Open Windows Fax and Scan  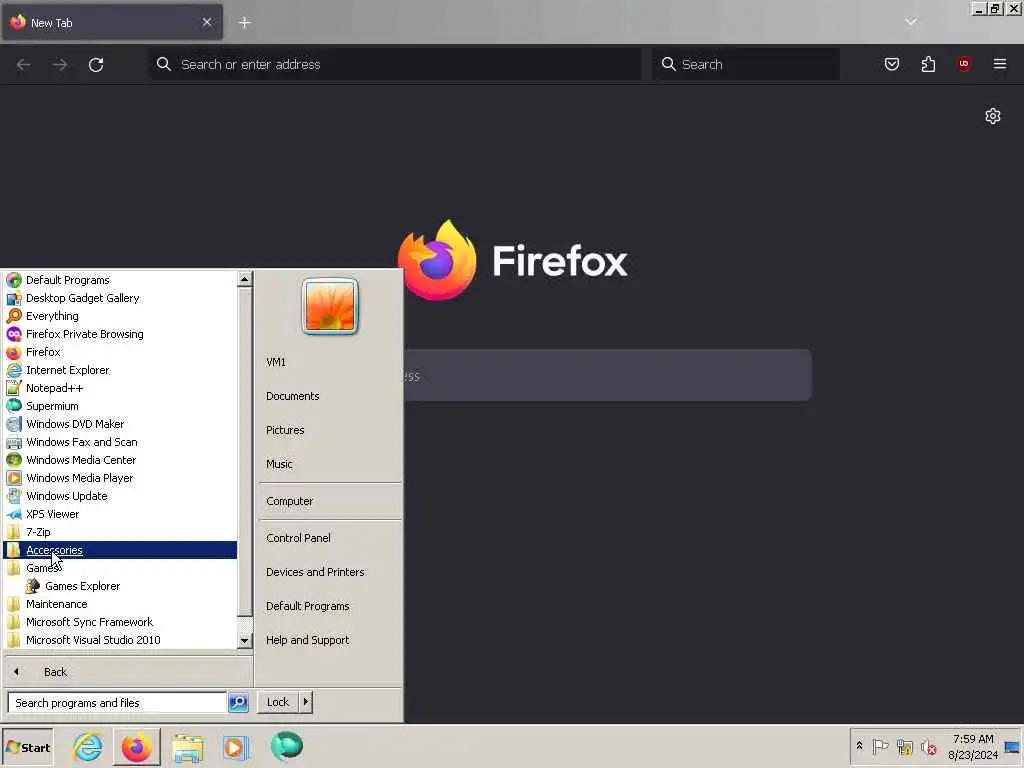[121, 442]
